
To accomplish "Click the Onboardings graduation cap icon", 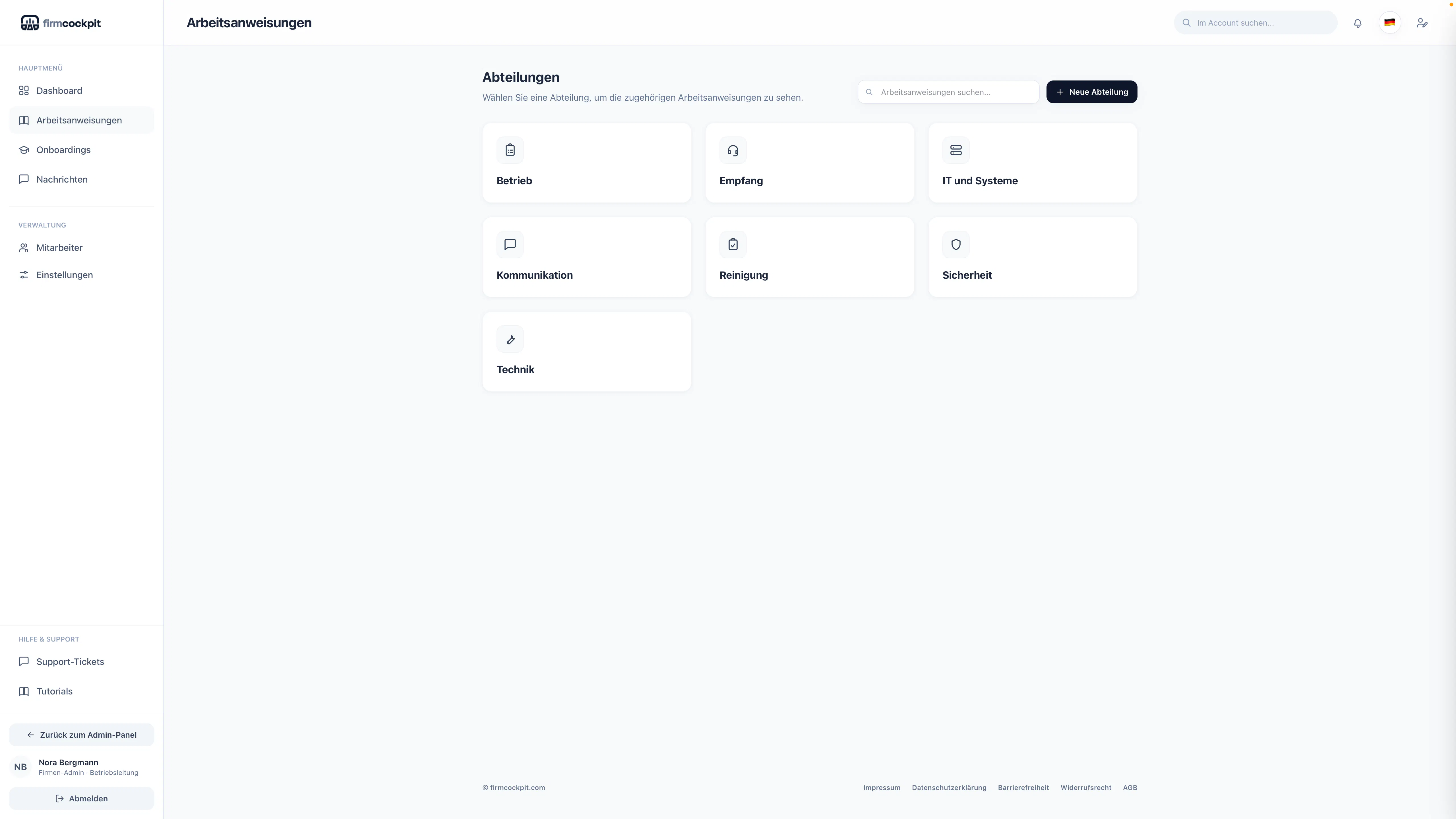I will tap(24, 150).
